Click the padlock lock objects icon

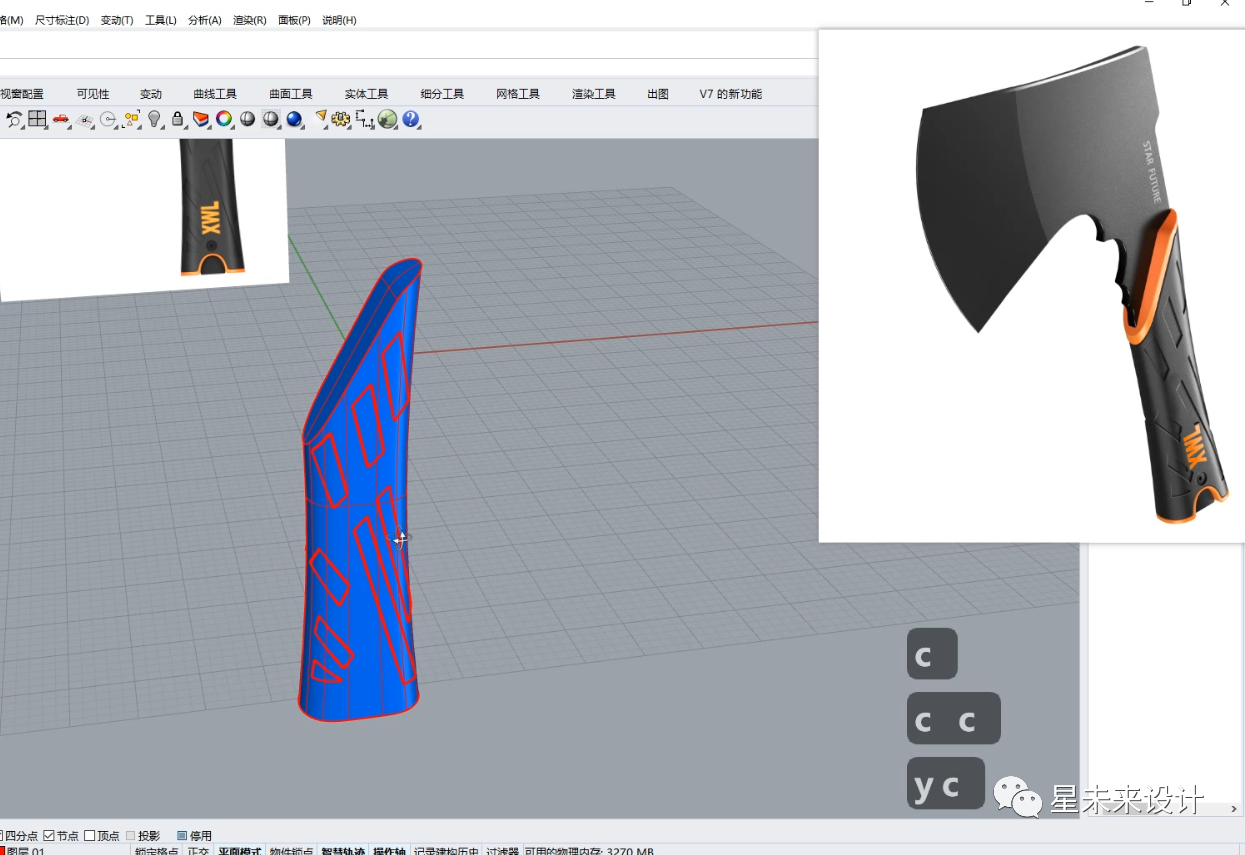(177, 119)
